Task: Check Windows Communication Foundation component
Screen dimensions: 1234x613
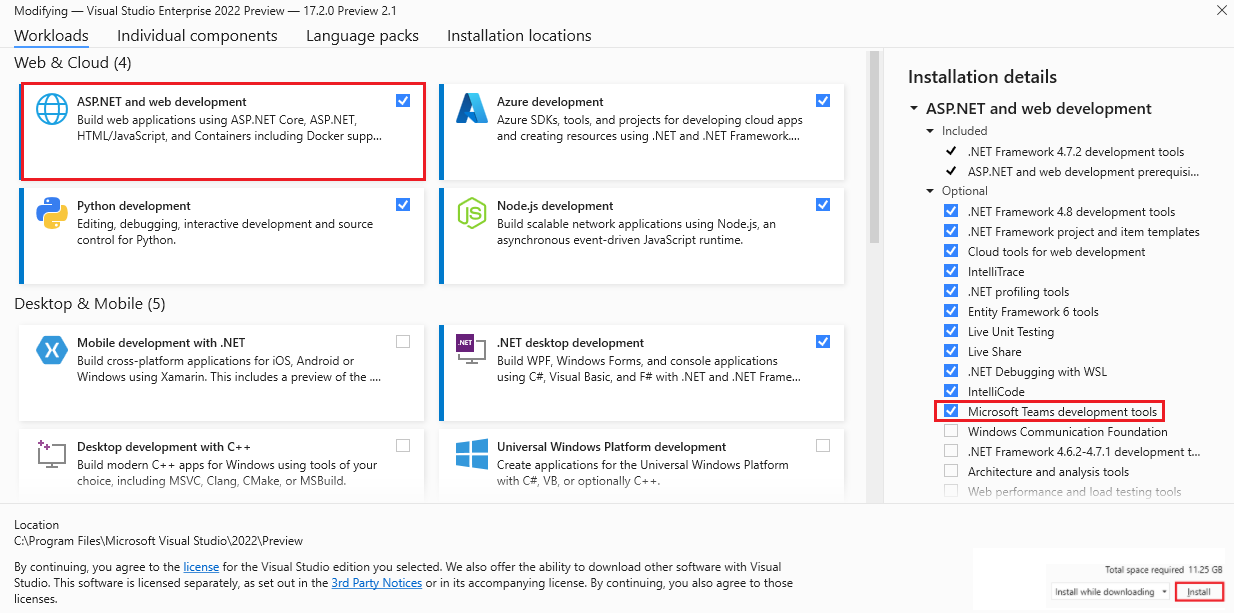Action: point(950,431)
